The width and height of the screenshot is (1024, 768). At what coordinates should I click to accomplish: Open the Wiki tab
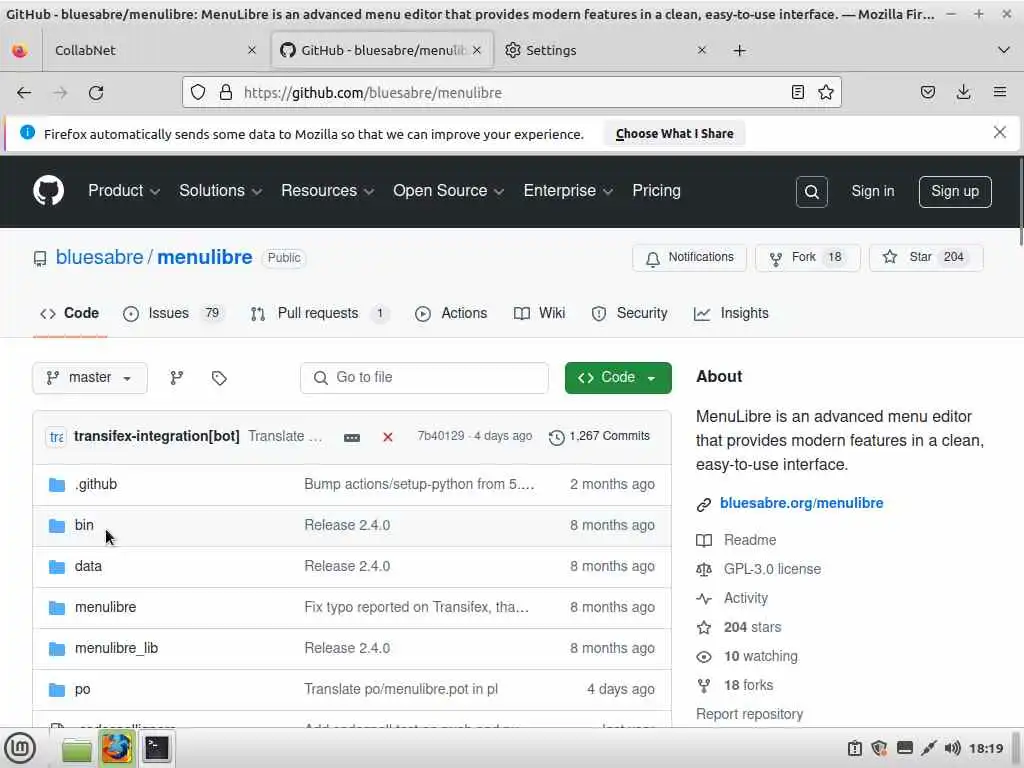click(x=539, y=313)
